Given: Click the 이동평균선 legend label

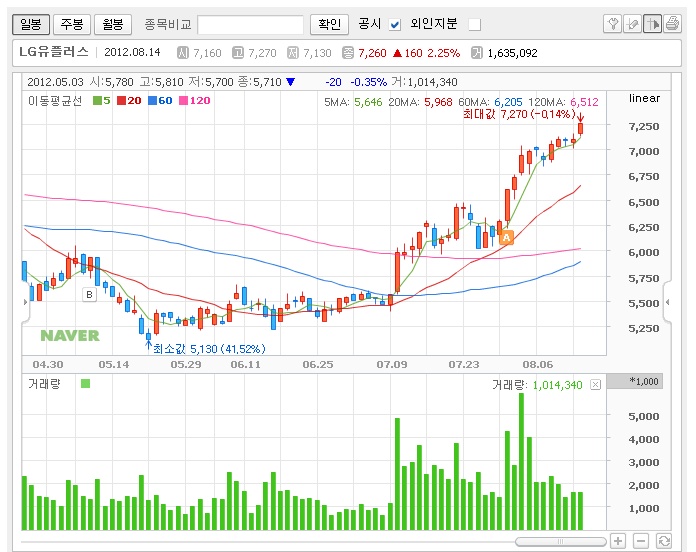Looking at the screenshot, I should [x=55, y=101].
